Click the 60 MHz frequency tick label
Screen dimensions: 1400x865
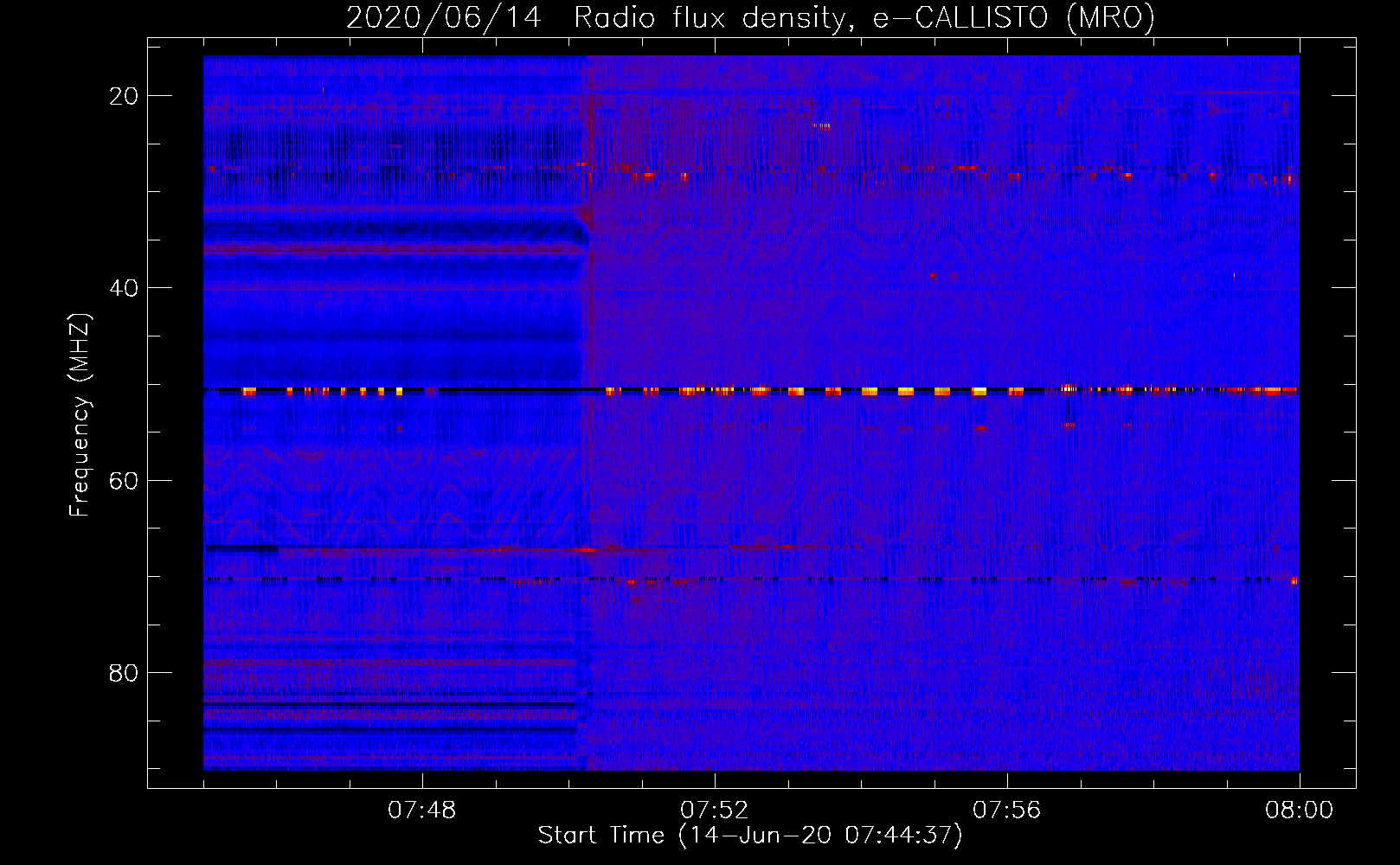(125, 480)
